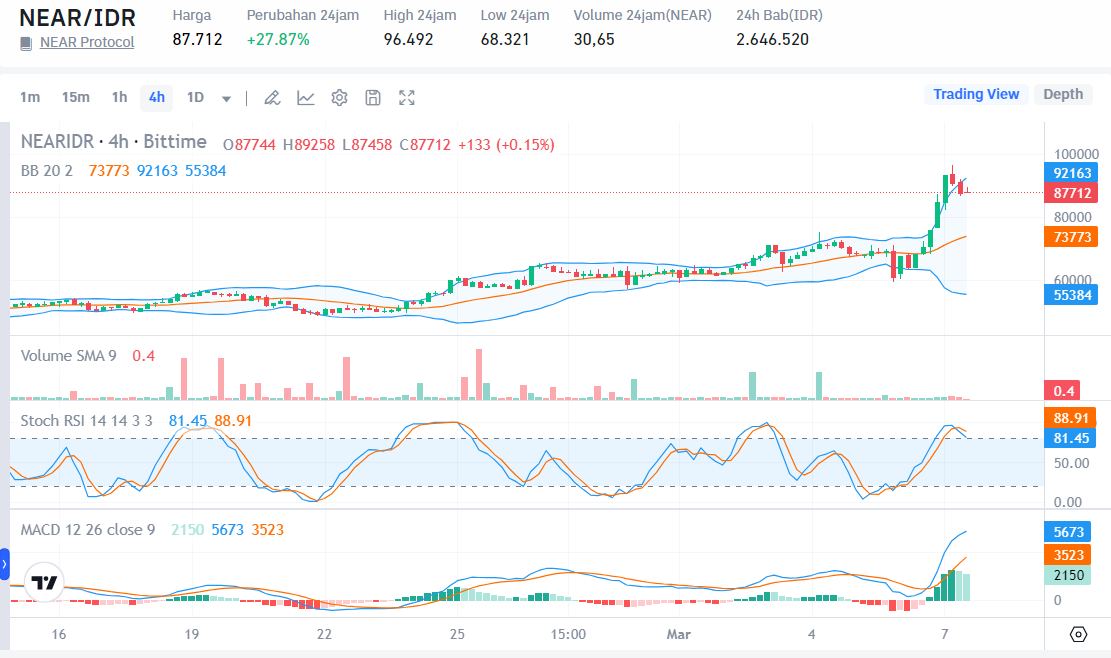
Task: Click the Volume 24jam value 30,65
Action: pyautogui.click(x=594, y=40)
